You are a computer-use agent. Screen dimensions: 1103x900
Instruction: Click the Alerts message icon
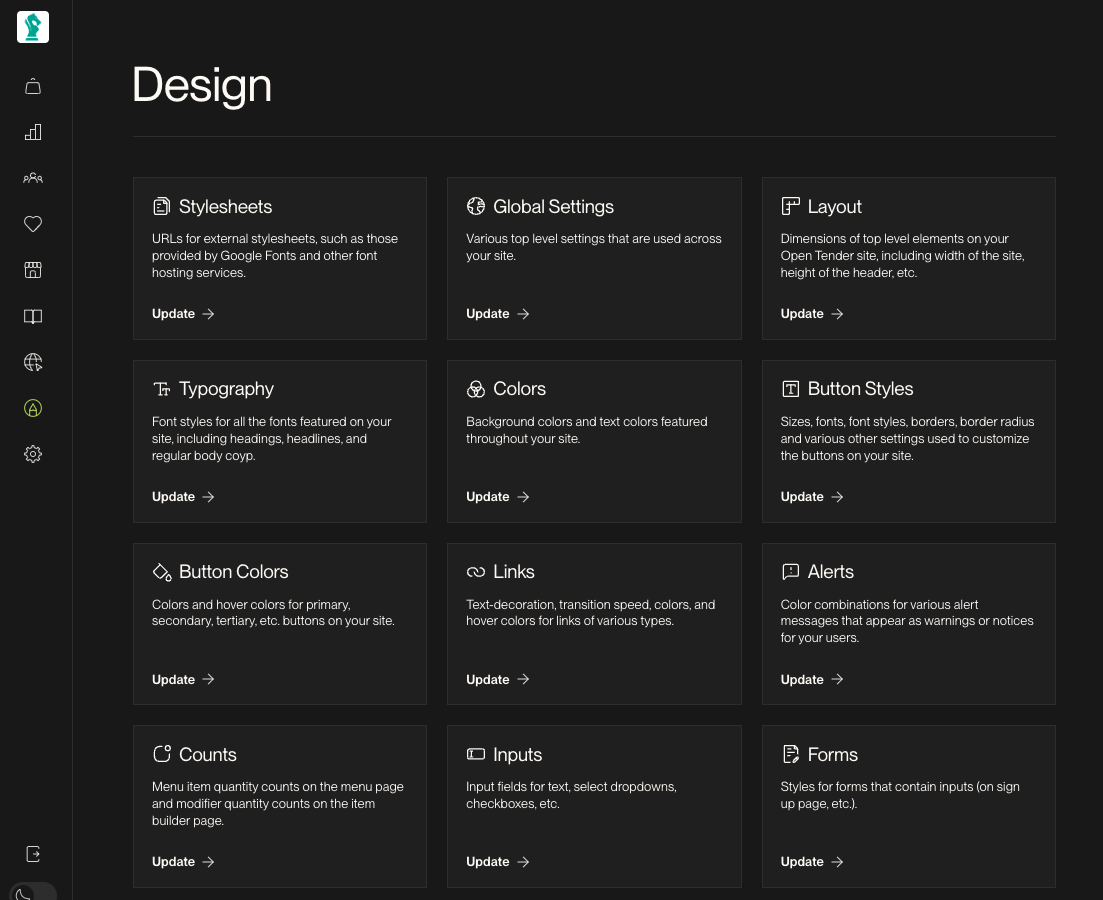[x=790, y=571]
